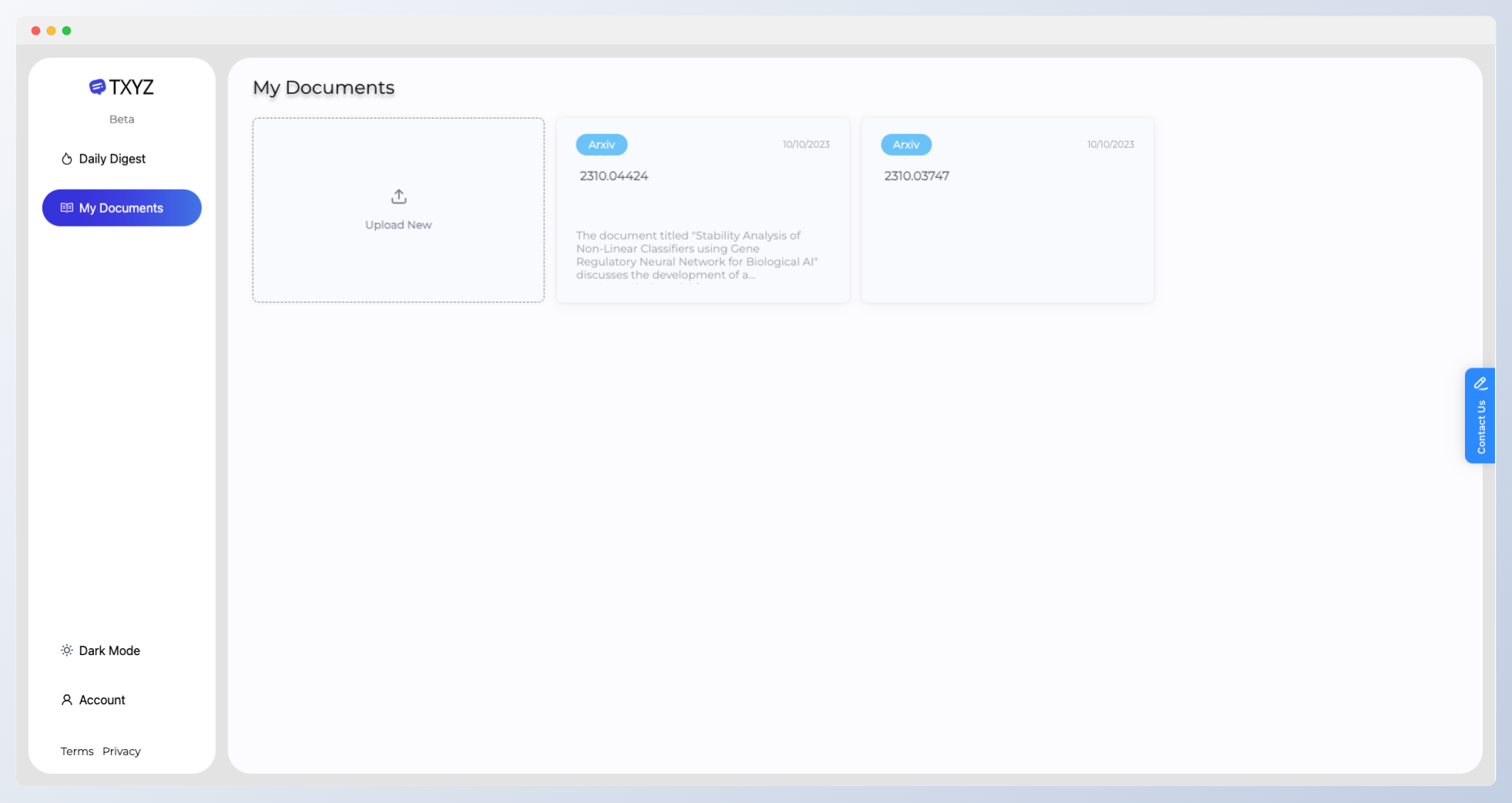Click Arxiv tag on 2310.03747 card

[x=906, y=145]
